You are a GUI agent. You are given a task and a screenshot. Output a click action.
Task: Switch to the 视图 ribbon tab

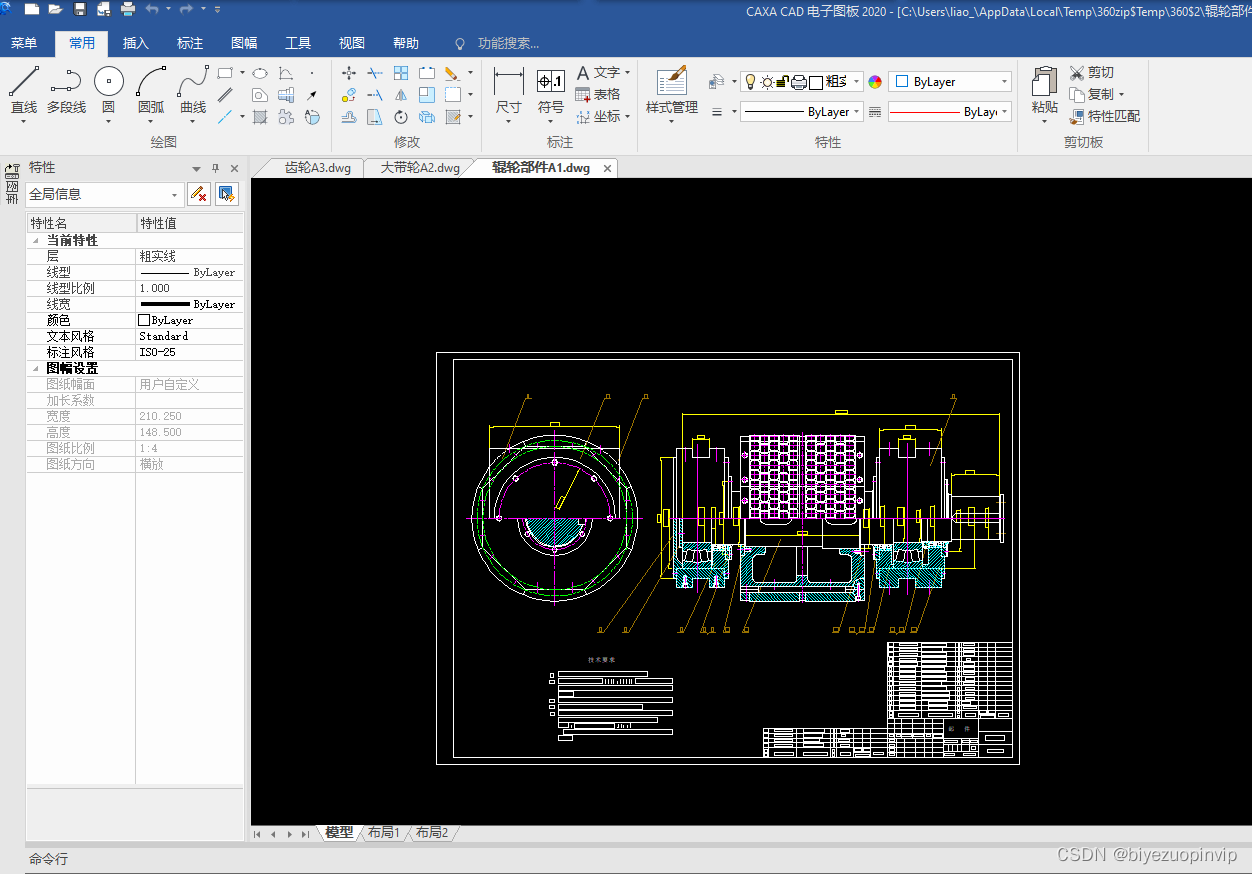352,43
